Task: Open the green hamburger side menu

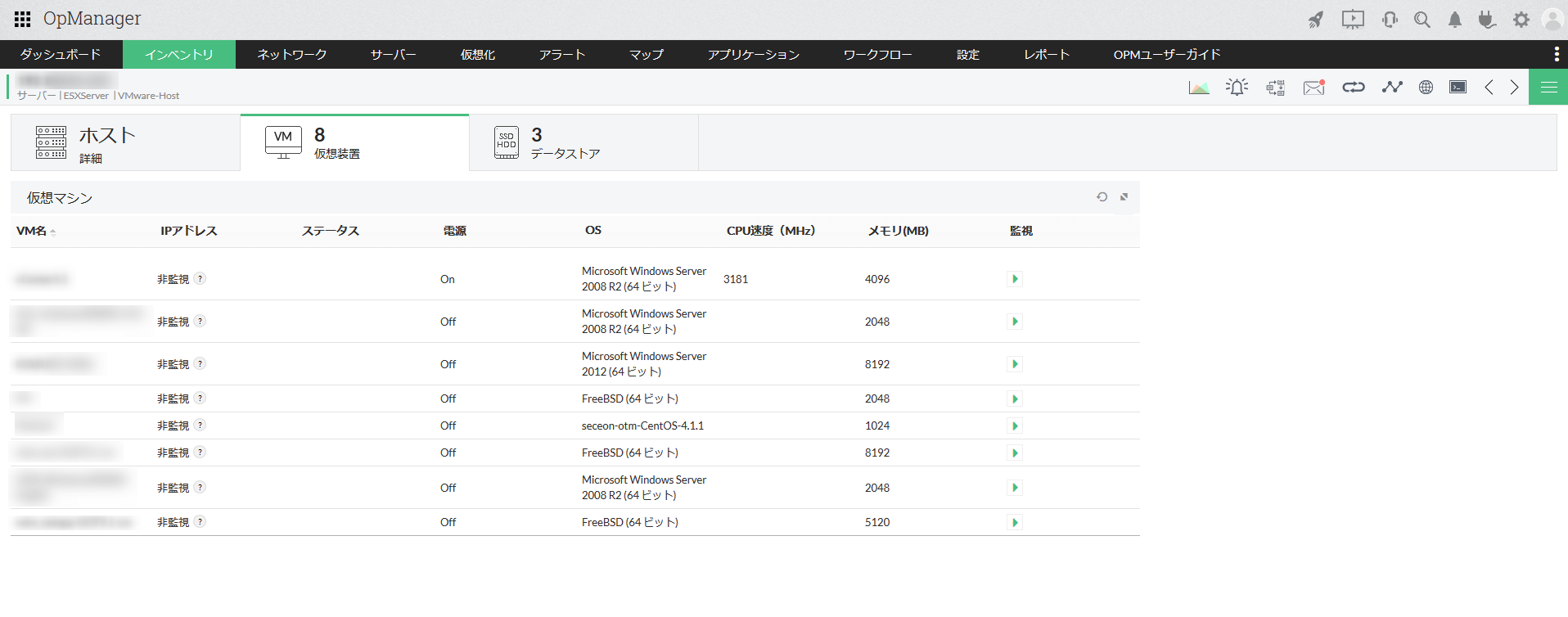Action: (x=1548, y=87)
